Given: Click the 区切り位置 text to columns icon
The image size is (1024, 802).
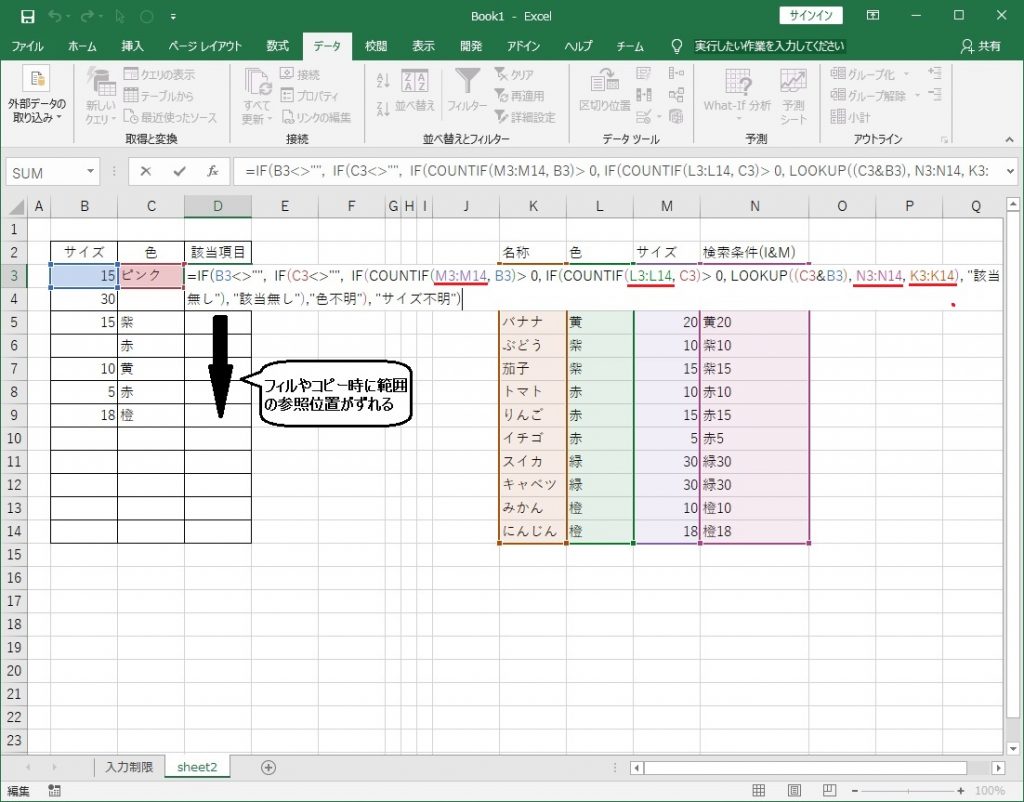Looking at the screenshot, I should click(x=604, y=81).
